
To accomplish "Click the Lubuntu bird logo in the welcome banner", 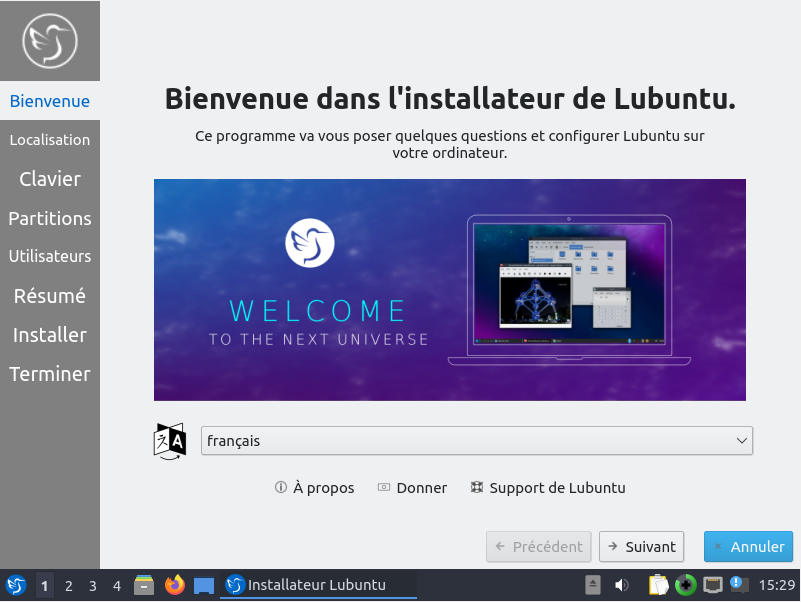I will pos(310,243).
